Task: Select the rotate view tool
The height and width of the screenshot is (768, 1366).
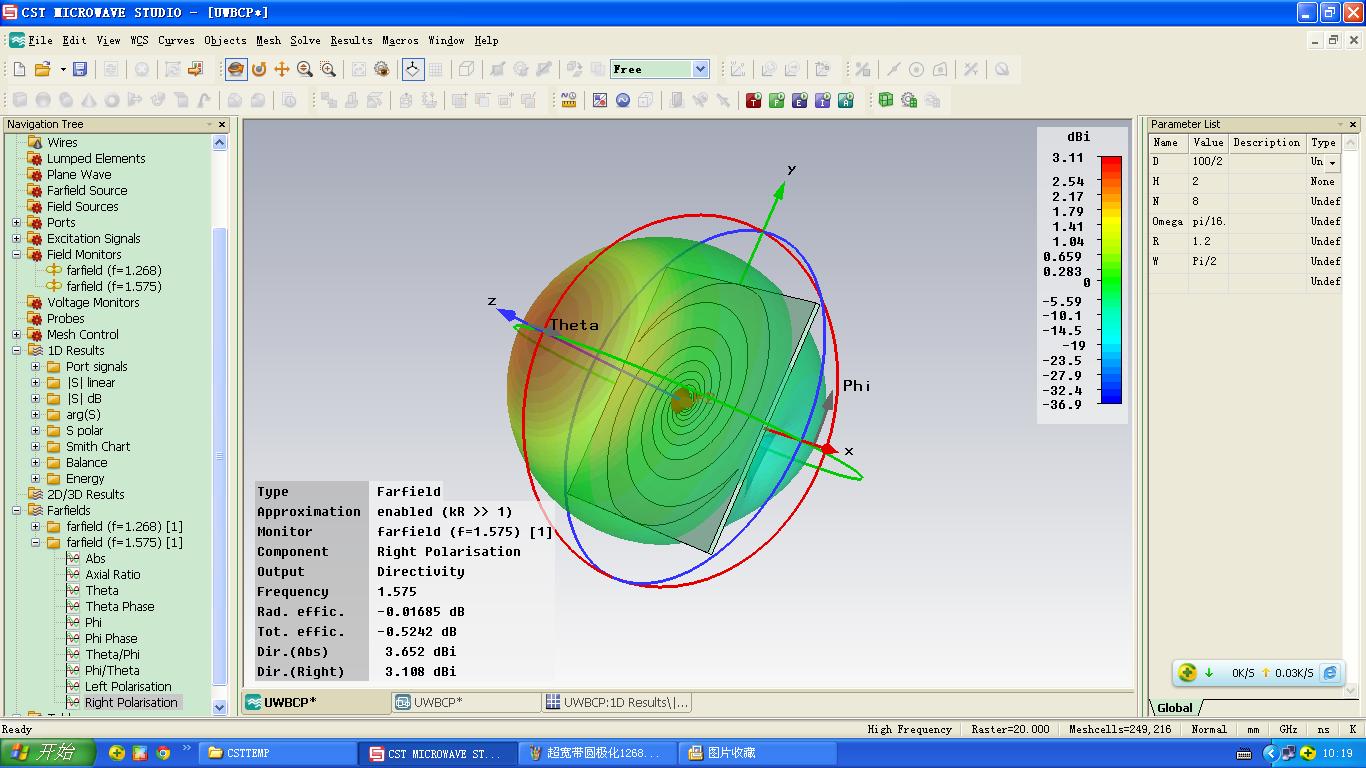Action: click(x=236, y=69)
